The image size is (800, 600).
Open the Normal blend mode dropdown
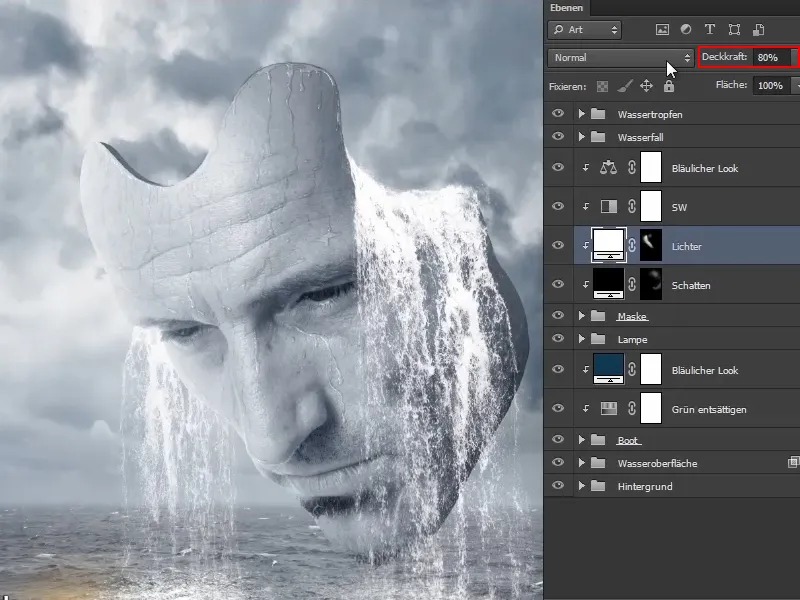(621, 58)
